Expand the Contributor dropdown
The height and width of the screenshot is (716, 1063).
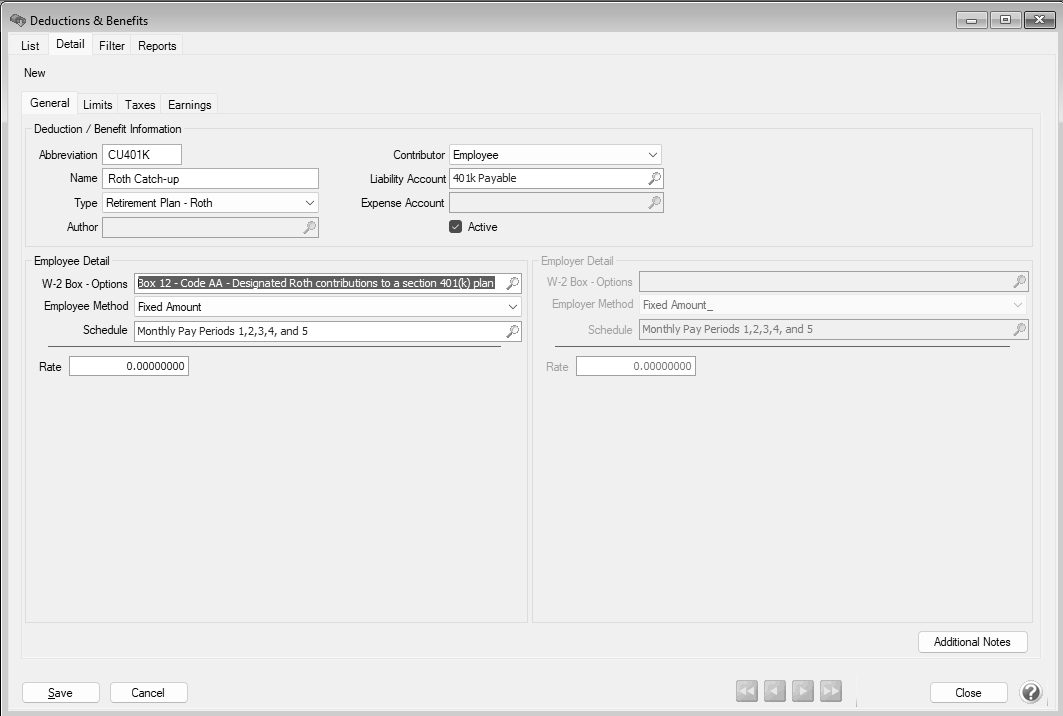pos(652,155)
